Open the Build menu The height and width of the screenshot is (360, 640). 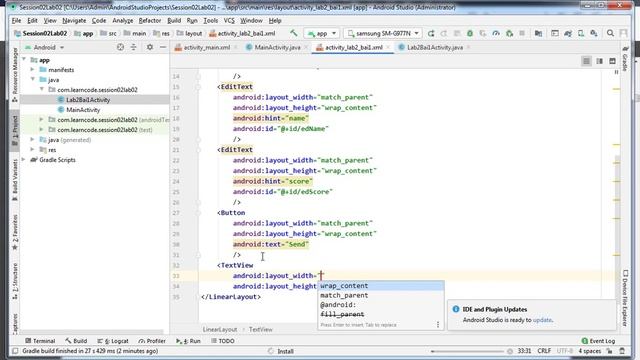pos(174,20)
